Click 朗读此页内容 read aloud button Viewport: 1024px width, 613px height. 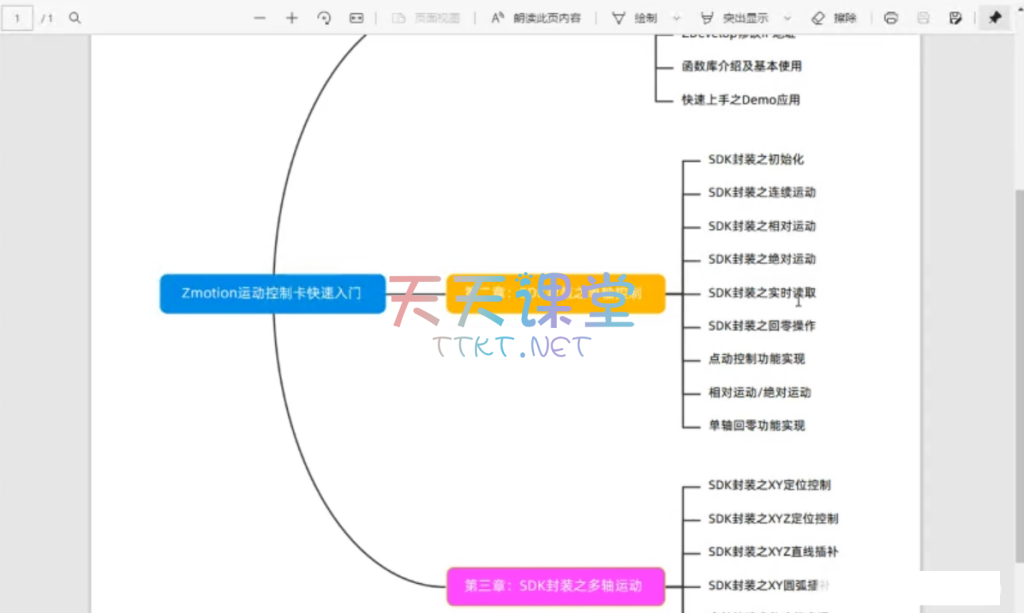[x=536, y=18]
